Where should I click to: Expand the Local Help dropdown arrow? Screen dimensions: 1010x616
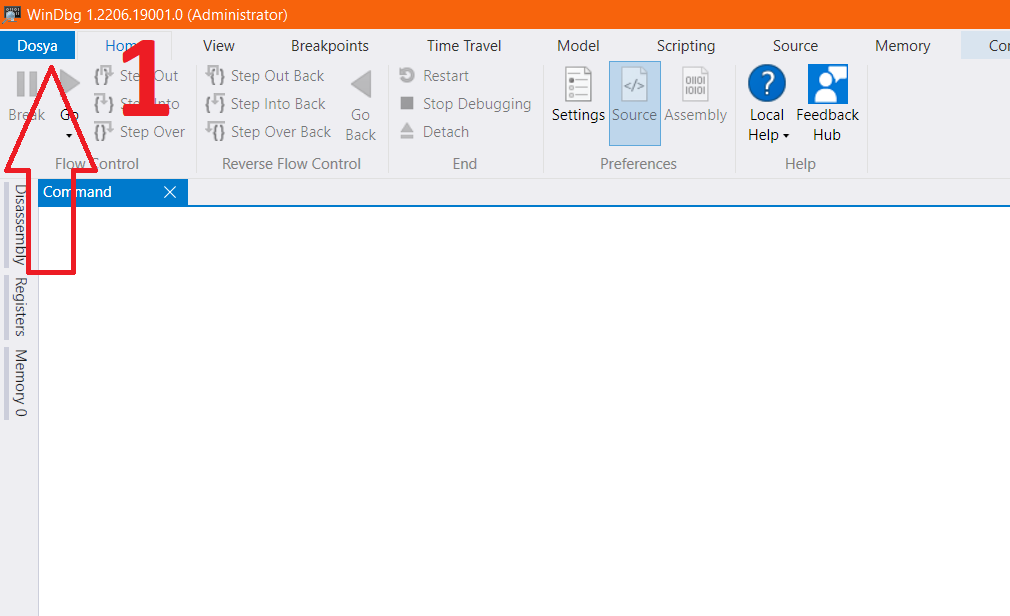point(786,136)
